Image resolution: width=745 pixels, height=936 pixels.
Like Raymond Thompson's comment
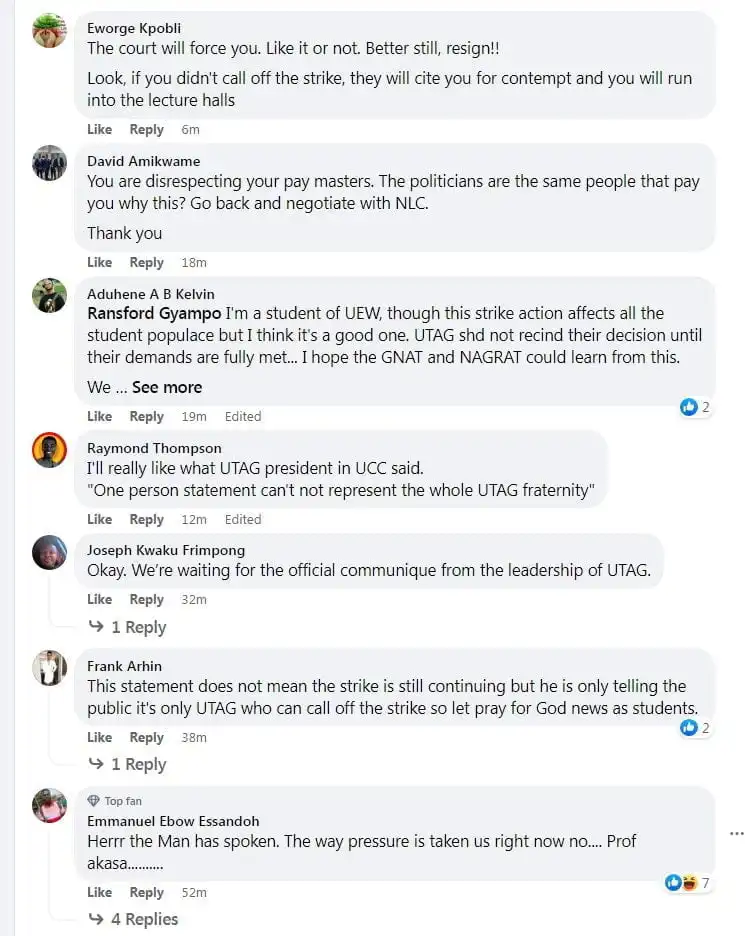100,519
